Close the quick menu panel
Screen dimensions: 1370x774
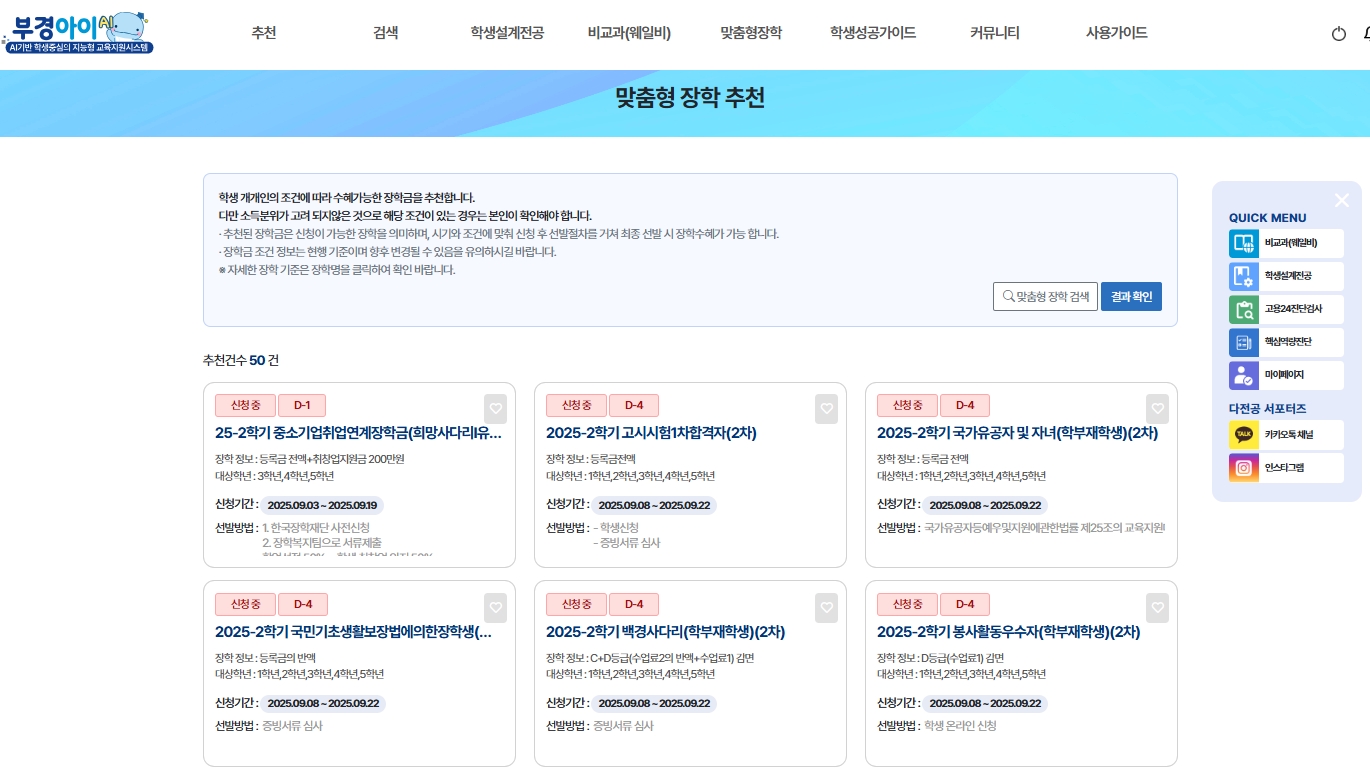tap(1341, 200)
